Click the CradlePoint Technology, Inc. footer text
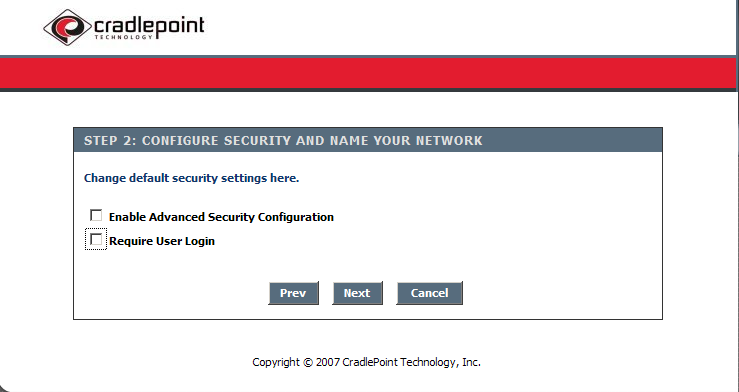This screenshot has width=739, height=392. pyautogui.click(x=411, y=362)
